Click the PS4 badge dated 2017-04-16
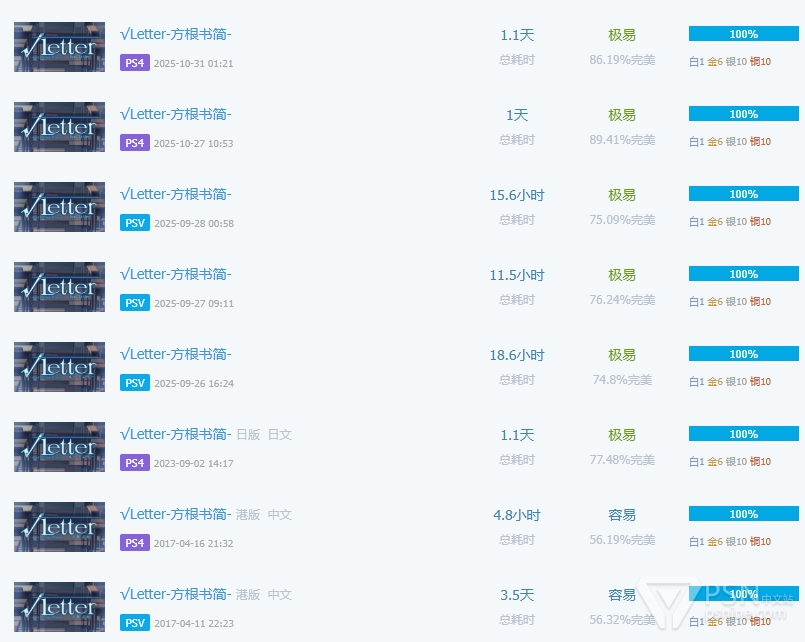 tap(134, 543)
